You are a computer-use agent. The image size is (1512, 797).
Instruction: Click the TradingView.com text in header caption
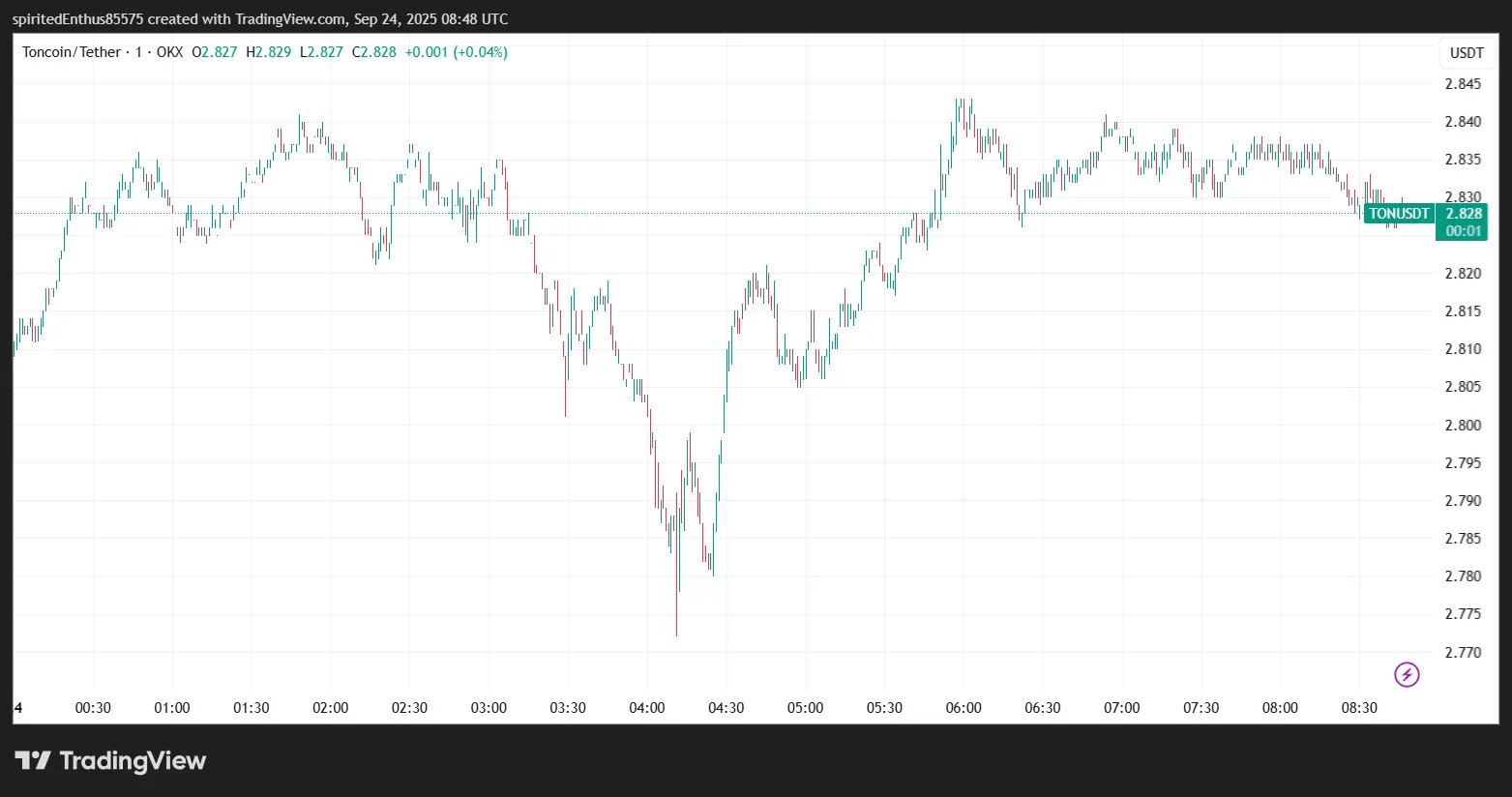coord(291,19)
